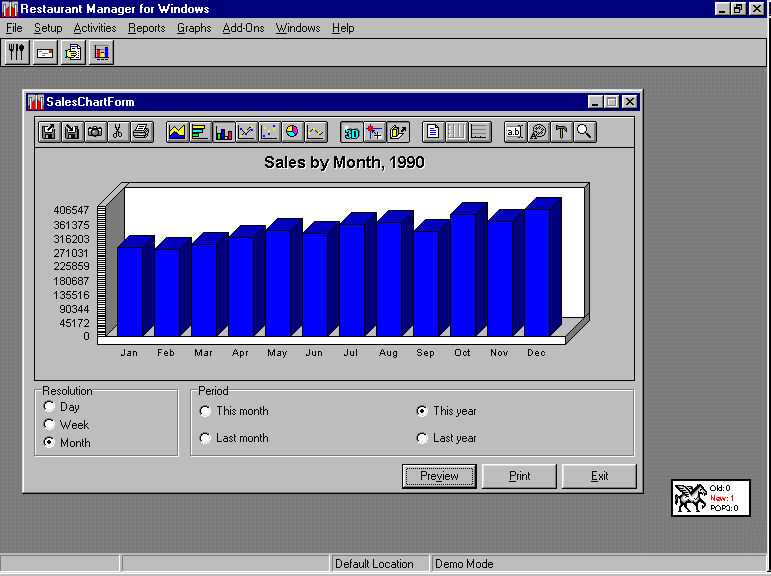
Task: Click the camera snapshot icon
Action: point(95,131)
